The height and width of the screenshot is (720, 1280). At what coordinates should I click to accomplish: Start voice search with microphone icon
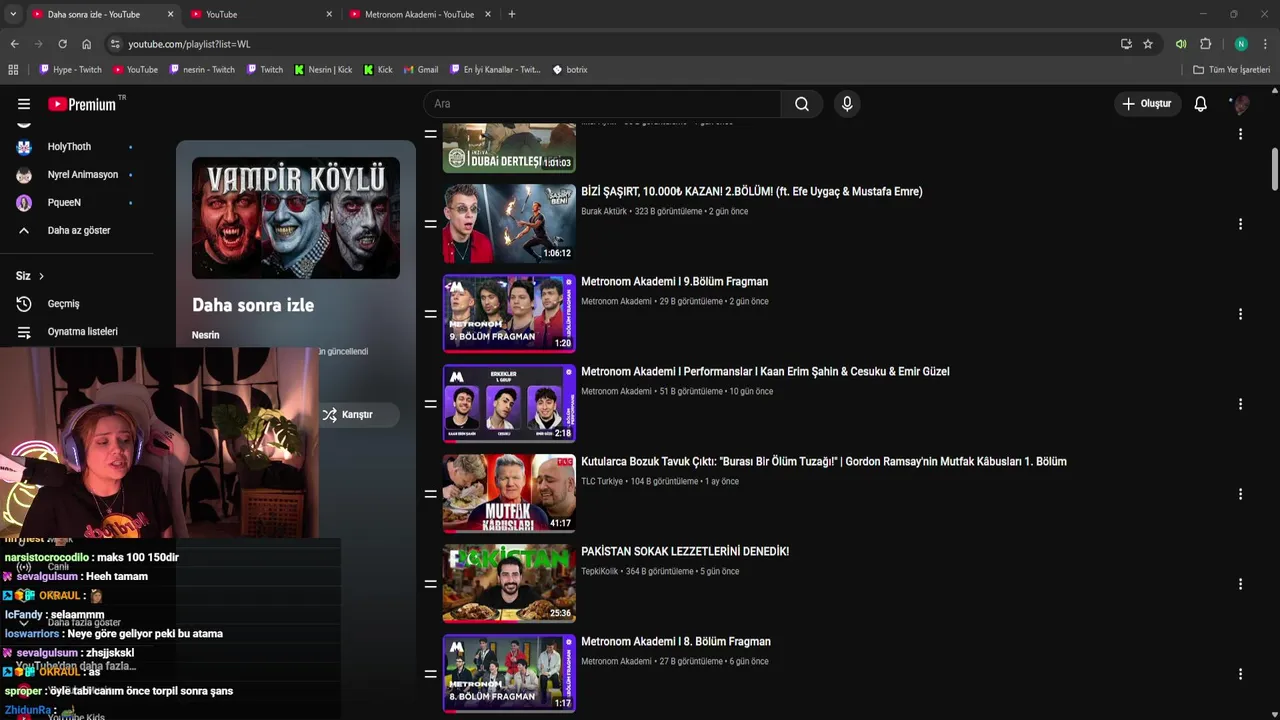click(847, 104)
